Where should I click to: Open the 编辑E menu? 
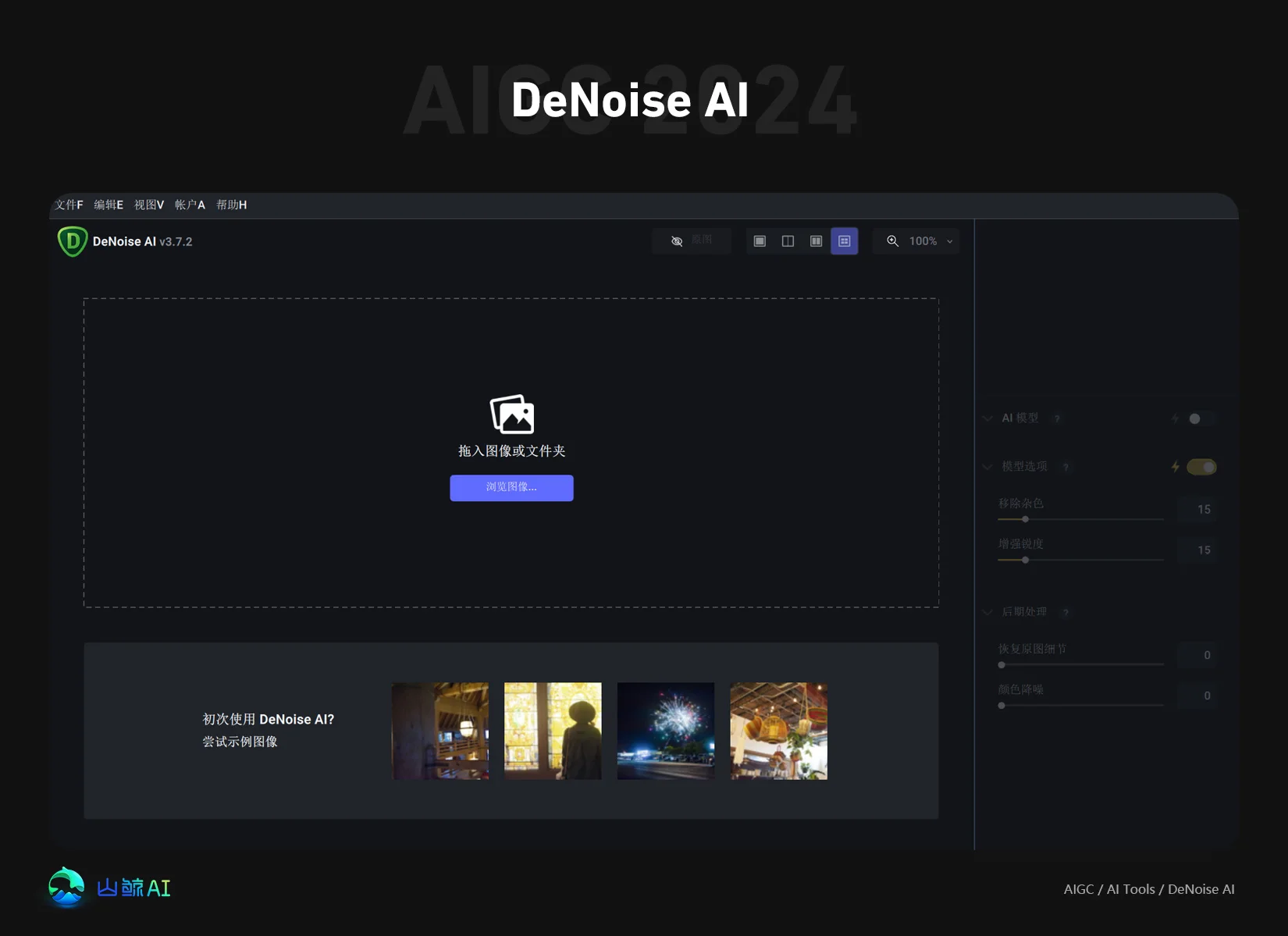[109, 205]
